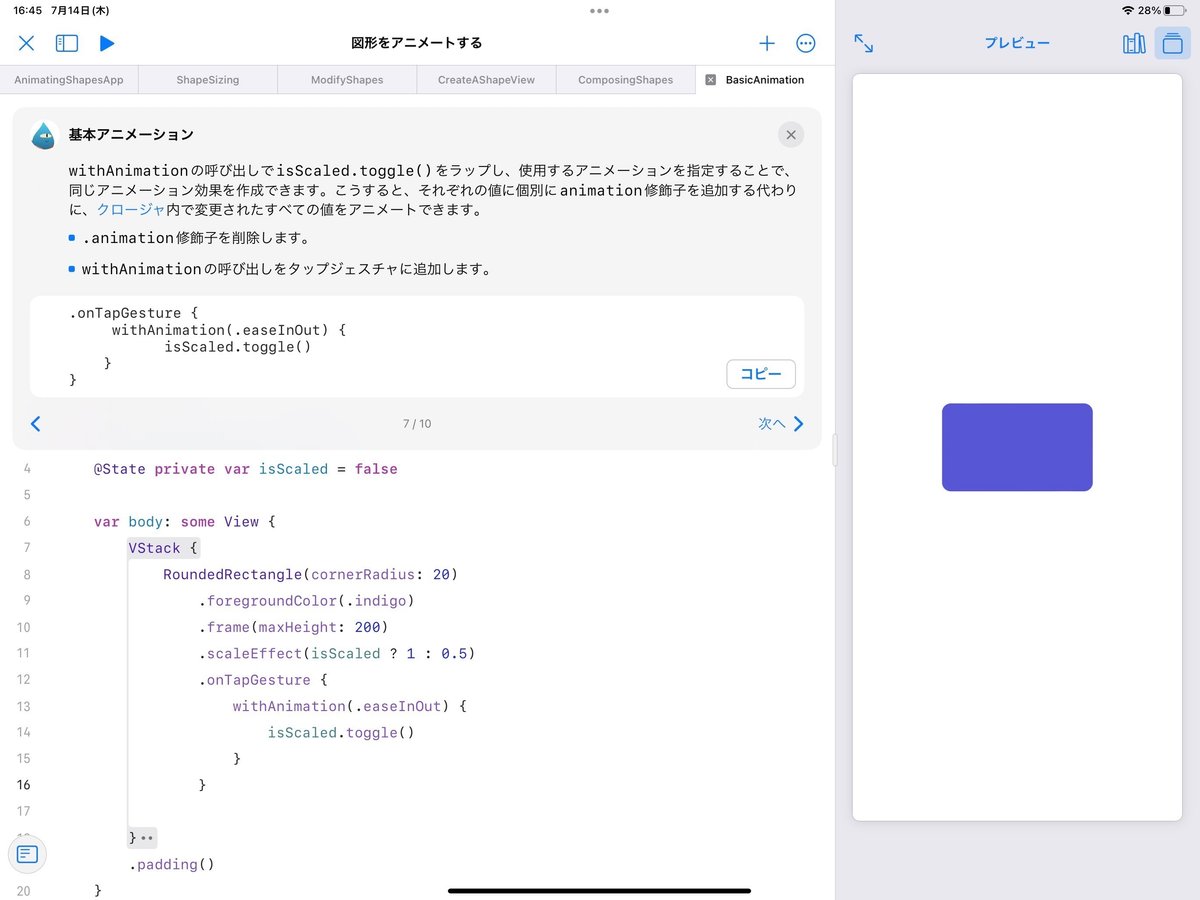The image size is (1200, 900).
Task: Click RoundedRectangle on line 8
Action: pos(233,575)
